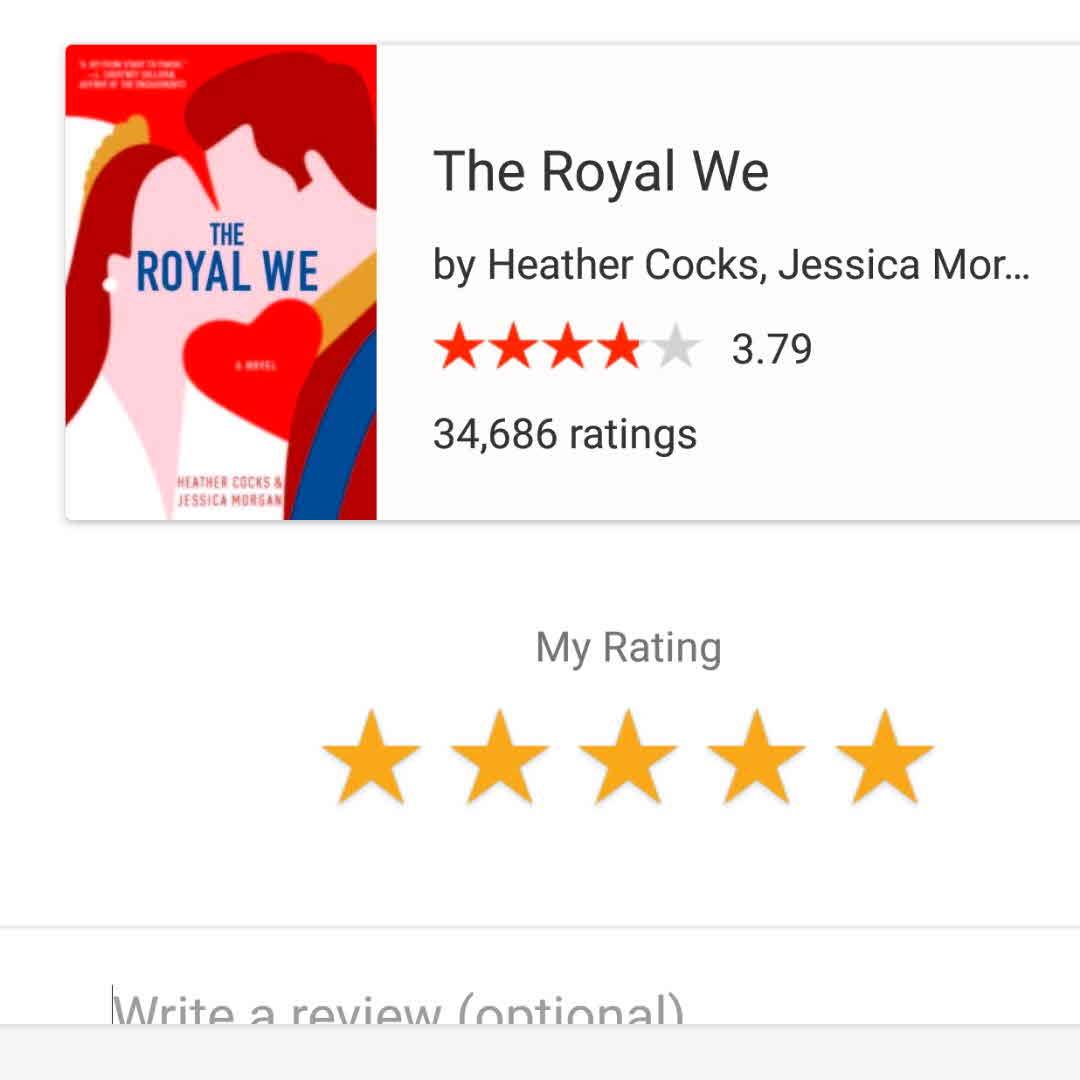The image size is (1080, 1080).
Task: Open The Royal We cover thumbnail
Action: 221,282
